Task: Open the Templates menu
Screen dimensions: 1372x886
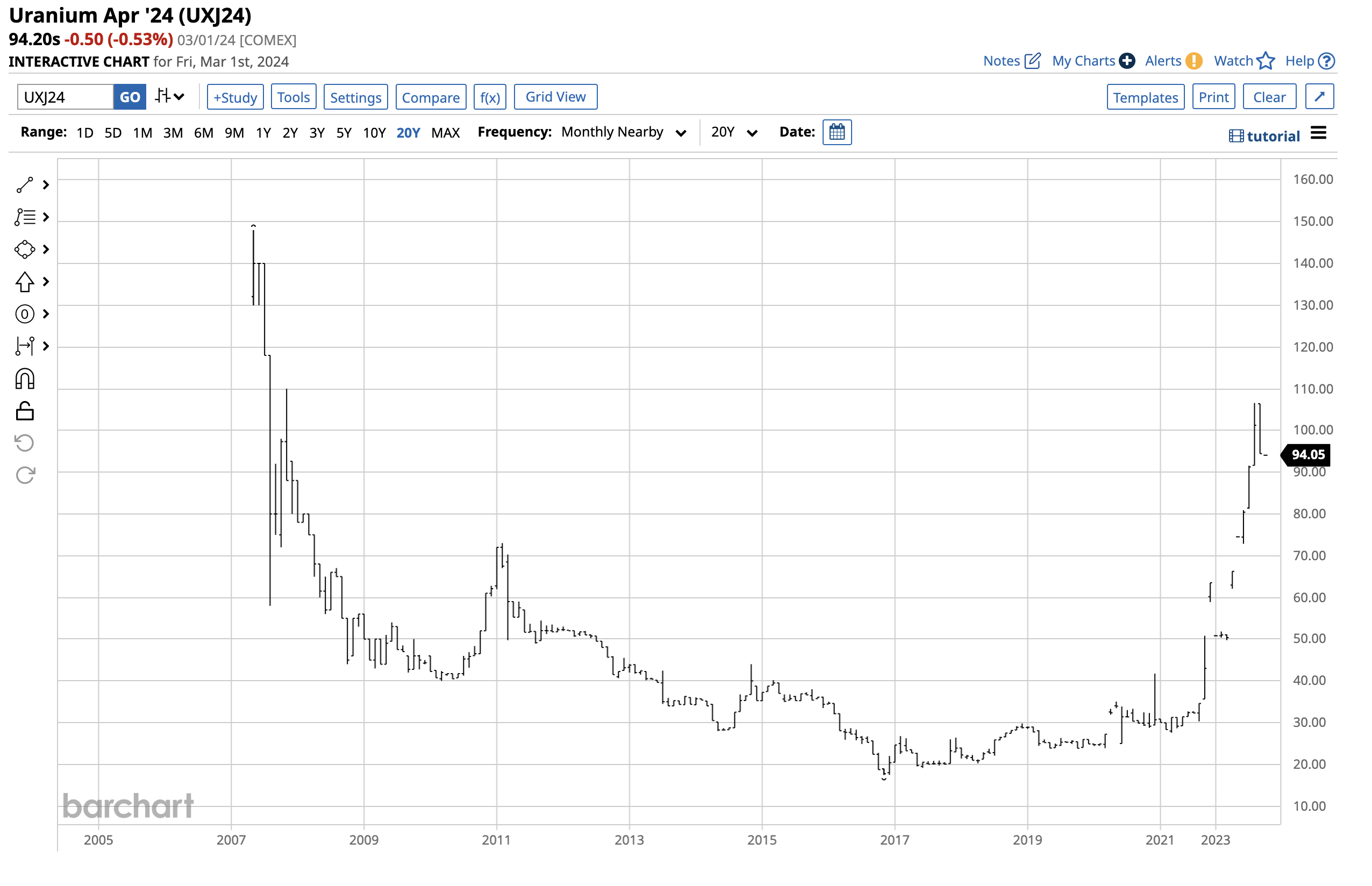Action: 1145,97
